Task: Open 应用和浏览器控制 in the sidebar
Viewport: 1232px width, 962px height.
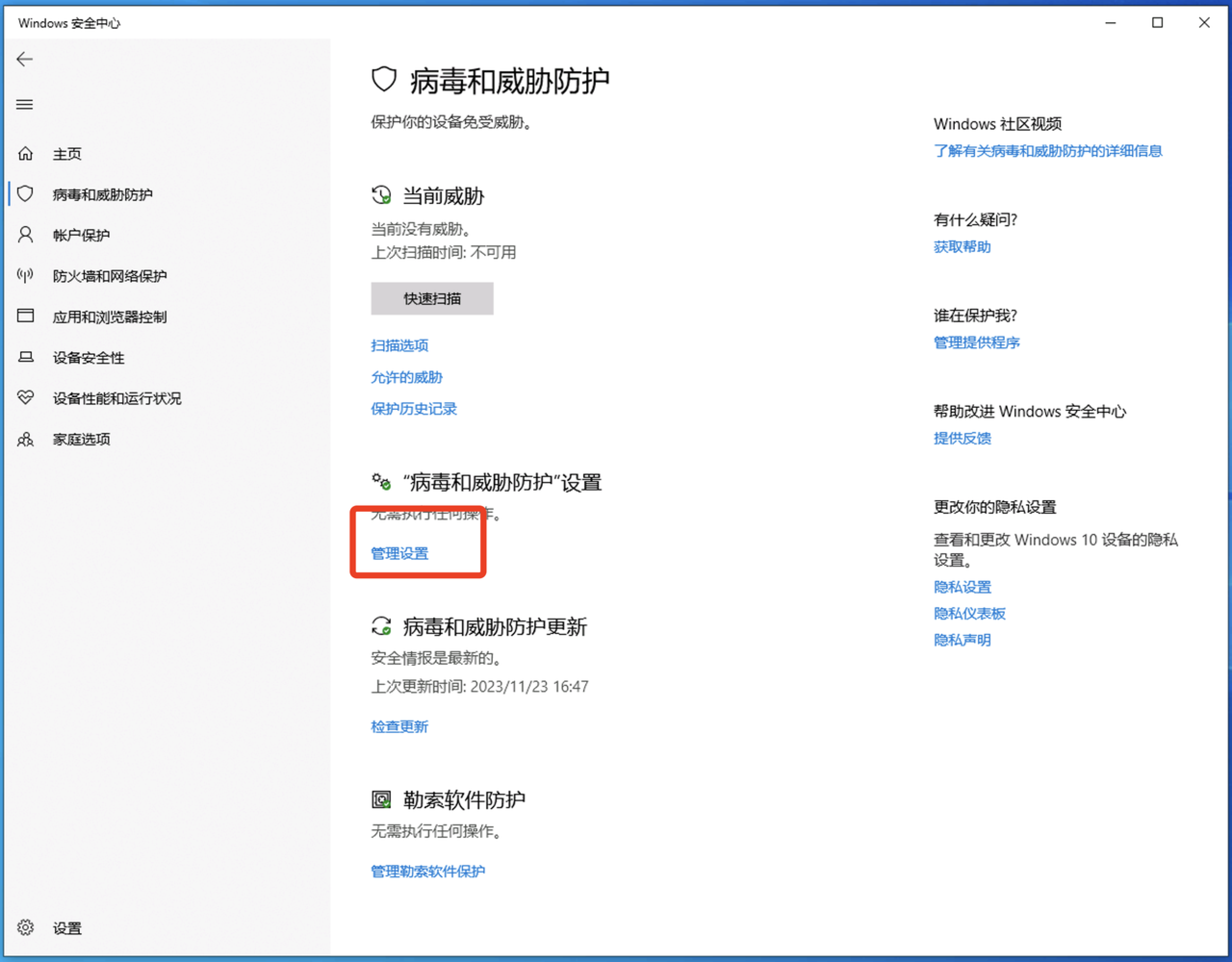Action: coord(110,317)
